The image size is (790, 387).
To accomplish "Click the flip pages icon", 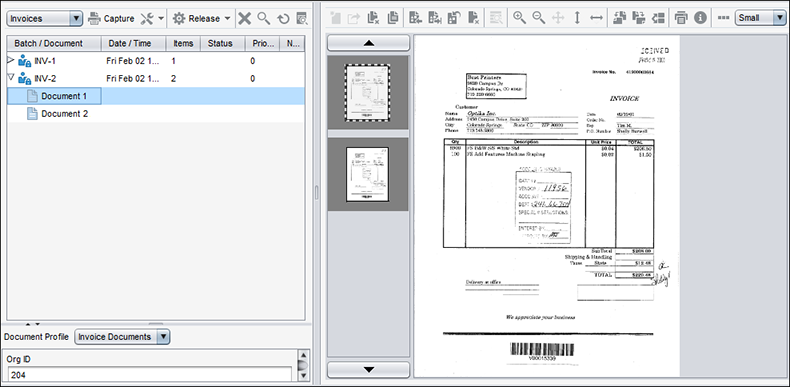I will pos(639,18).
